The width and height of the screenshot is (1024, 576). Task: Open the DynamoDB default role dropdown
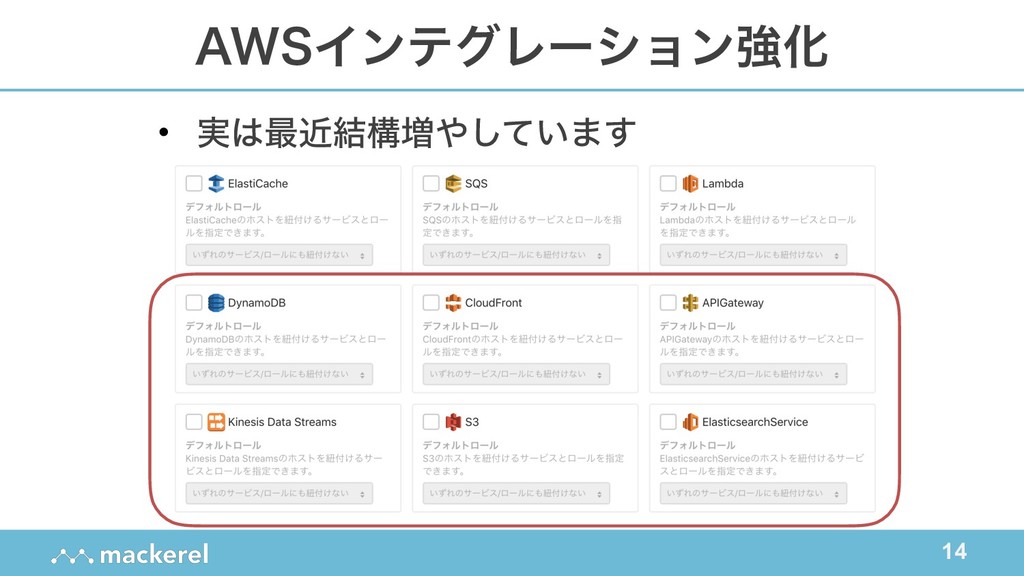[280, 374]
